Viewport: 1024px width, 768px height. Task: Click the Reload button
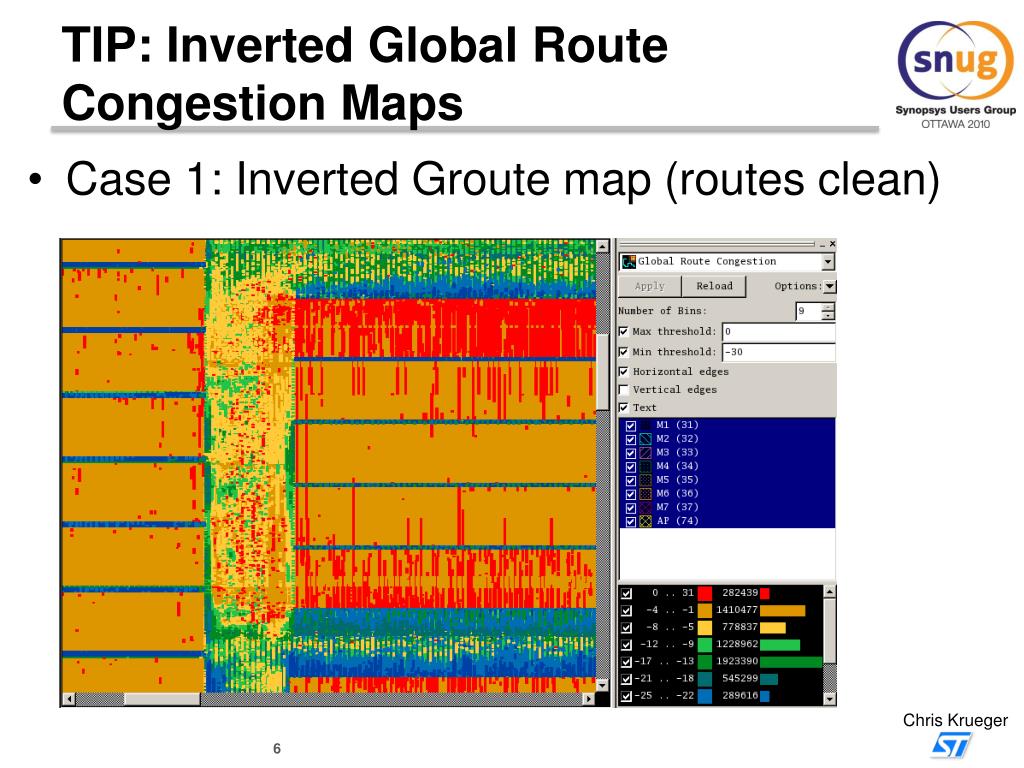[714, 286]
